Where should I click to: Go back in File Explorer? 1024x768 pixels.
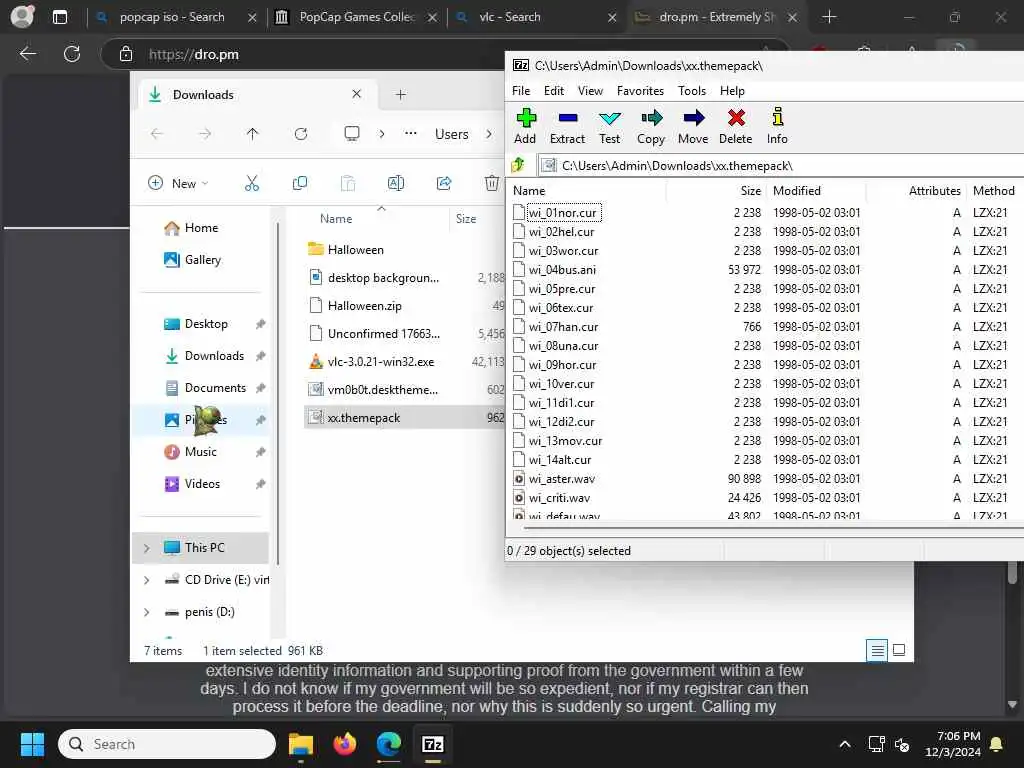coord(157,134)
